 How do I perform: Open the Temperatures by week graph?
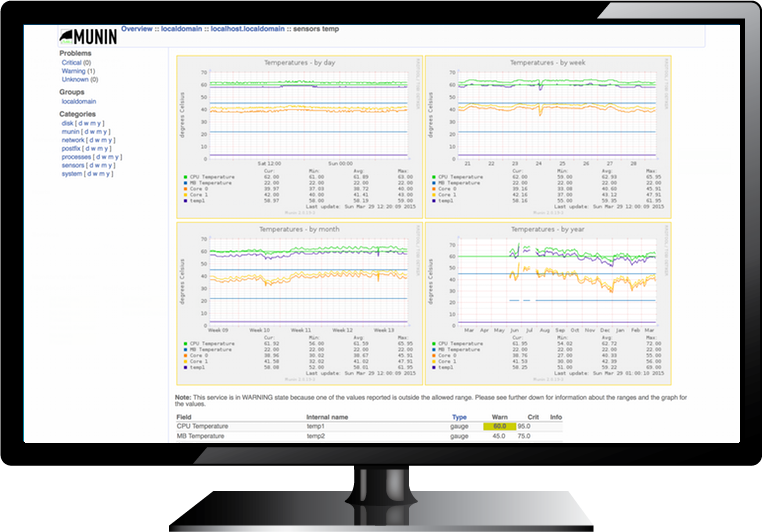tap(548, 137)
